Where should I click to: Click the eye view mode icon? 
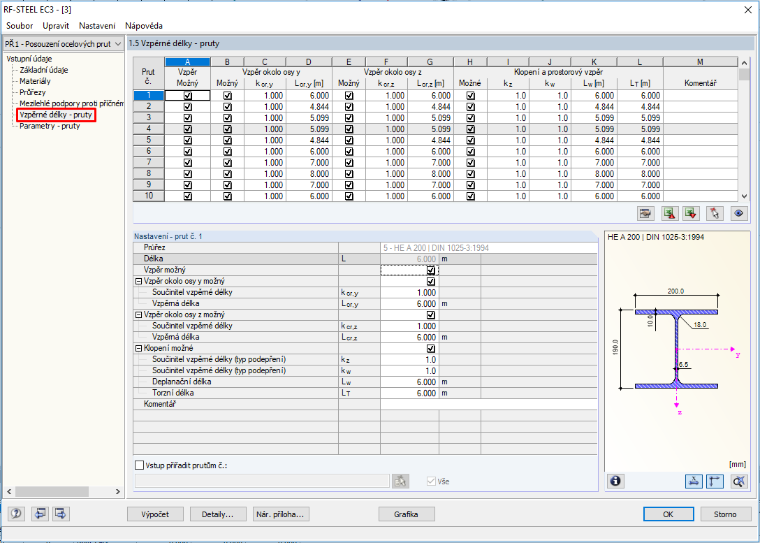click(x=739, y=213)
